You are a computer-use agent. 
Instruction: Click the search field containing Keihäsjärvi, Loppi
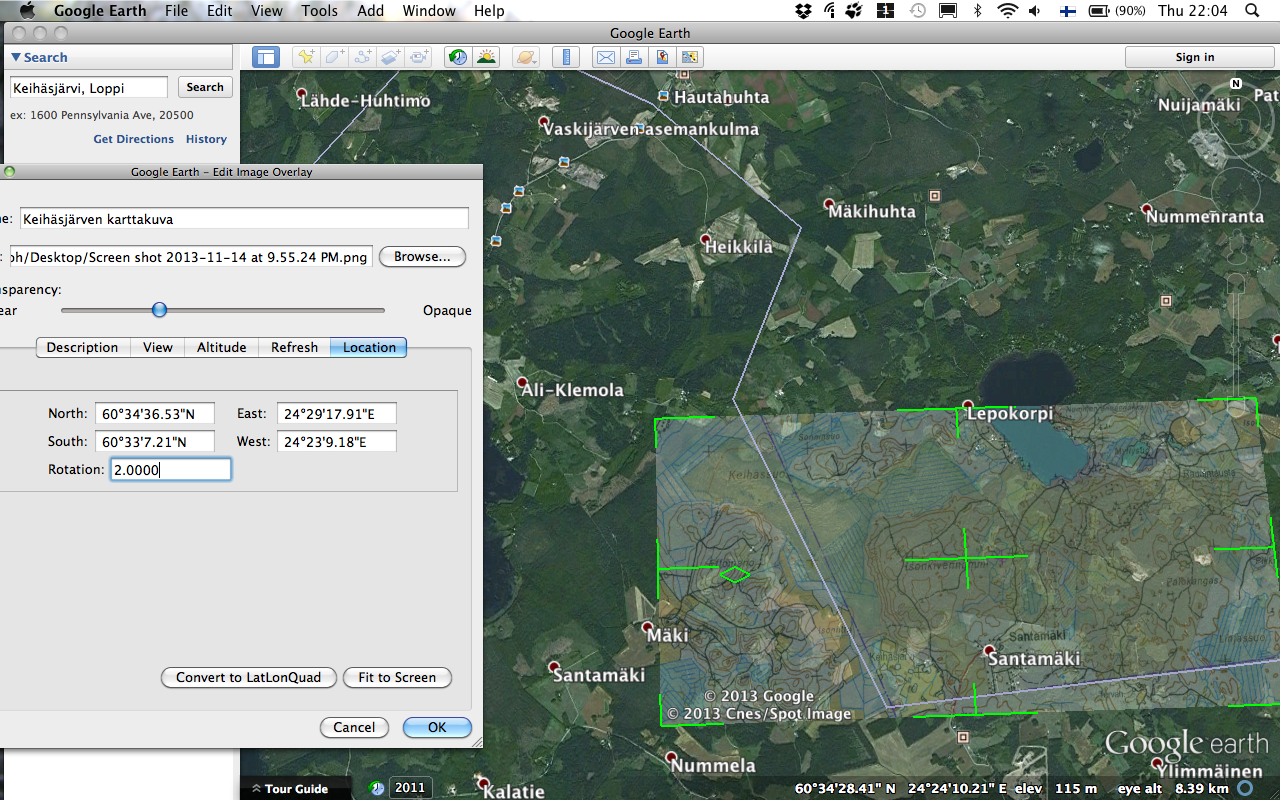tap(89, 88)
